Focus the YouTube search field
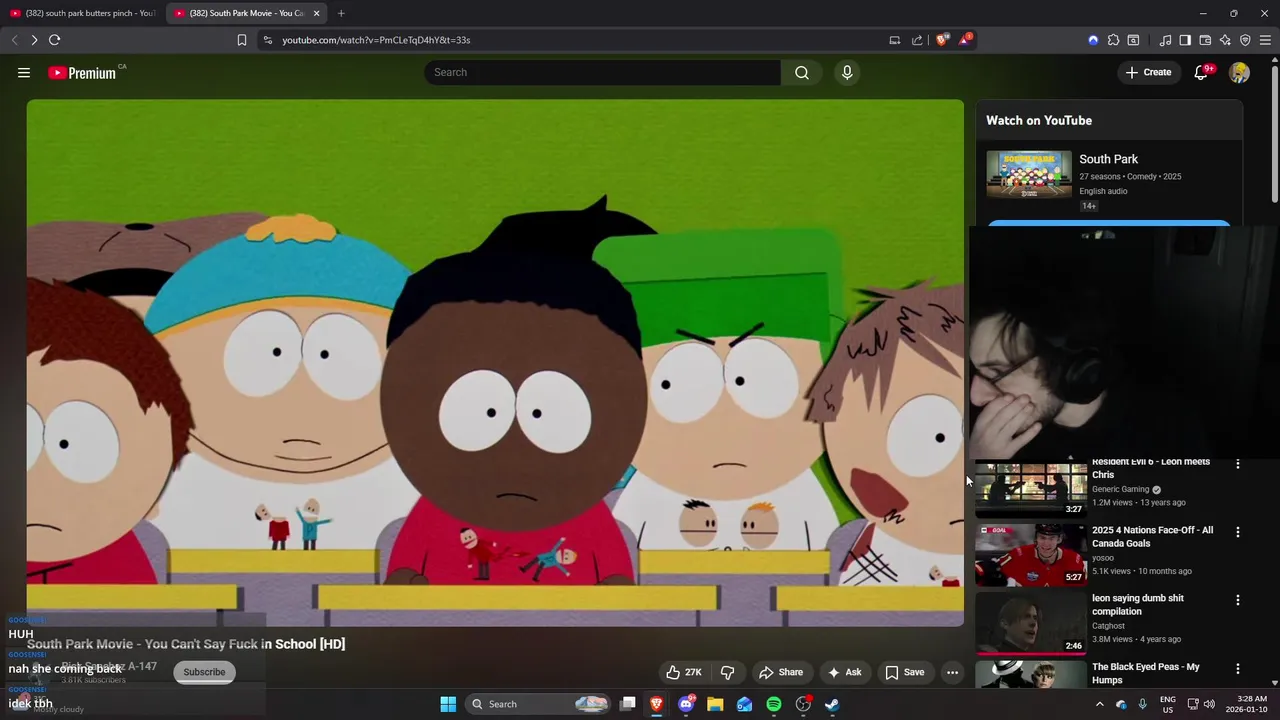The width and height of the screenshot is (1280, 720). coord(602,72)
